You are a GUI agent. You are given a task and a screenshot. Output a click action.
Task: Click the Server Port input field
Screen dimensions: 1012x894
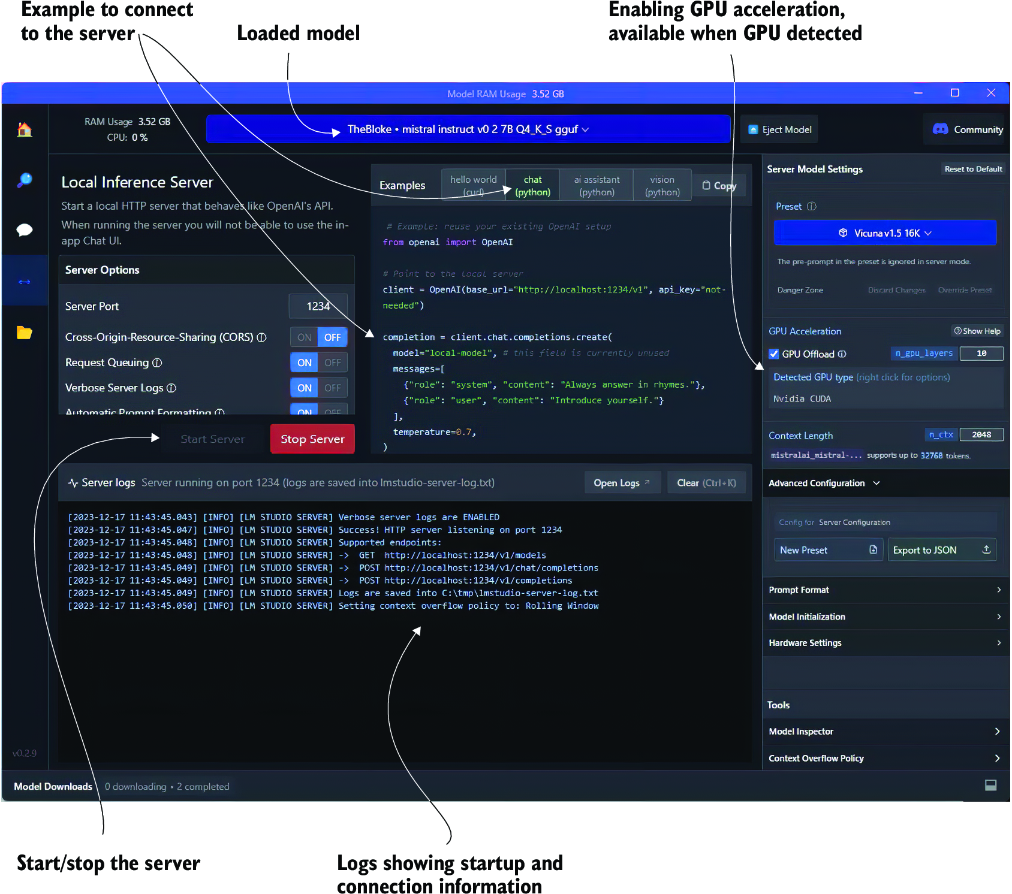pyautogui.click(x=318, y=306)
